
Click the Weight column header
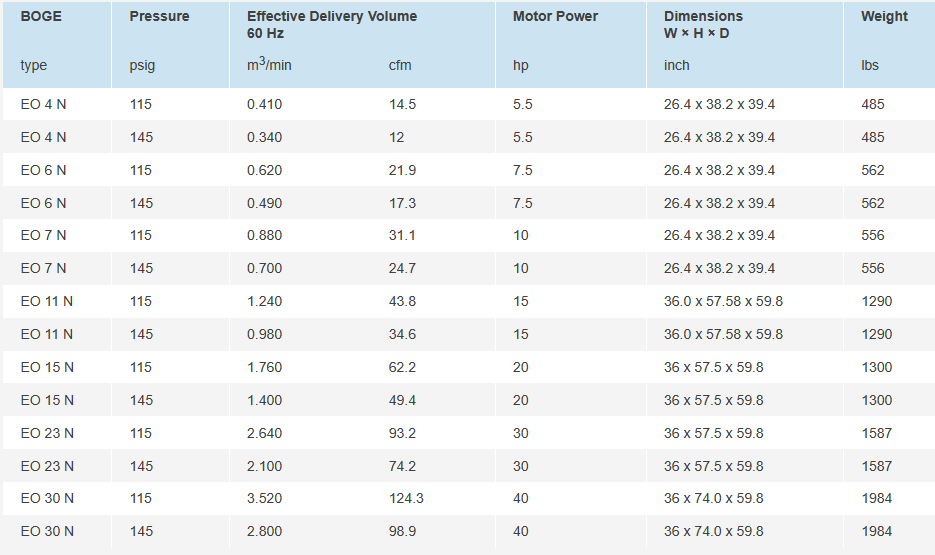point(884,16)
